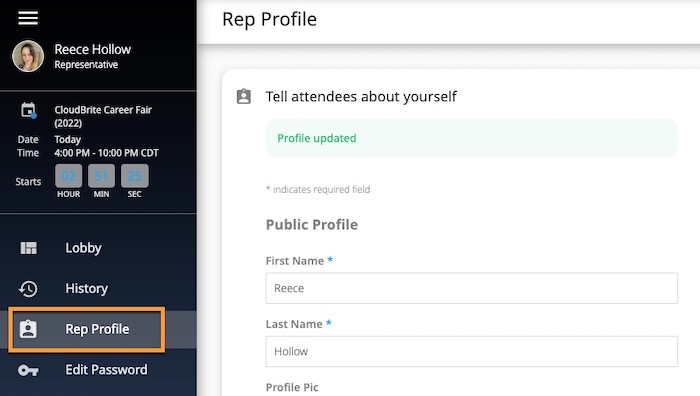Click the CloudBrite Career Fair event title
The height and width of the screenshot is (396, 700).
click(x=103, y=116)
